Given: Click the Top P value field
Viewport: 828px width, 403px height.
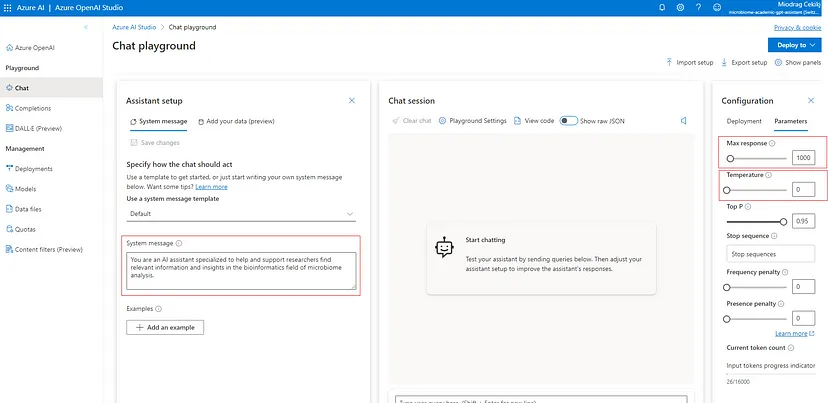Looking at the screenshot, I should pos(803,221).
